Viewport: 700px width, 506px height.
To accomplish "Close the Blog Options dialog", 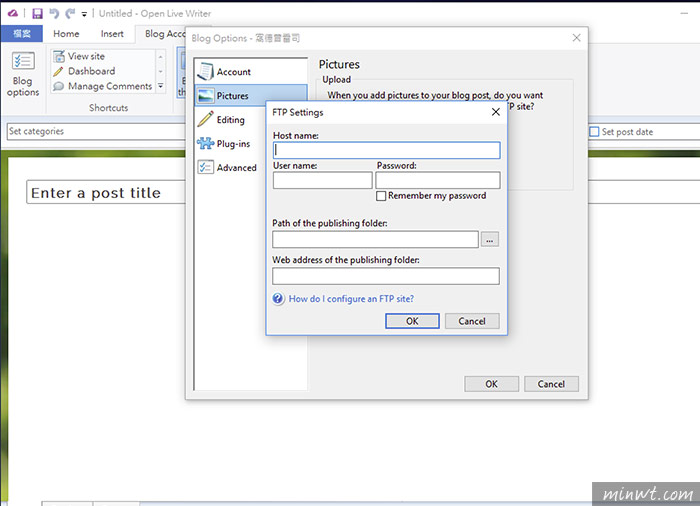I will [x=576, y=38].
